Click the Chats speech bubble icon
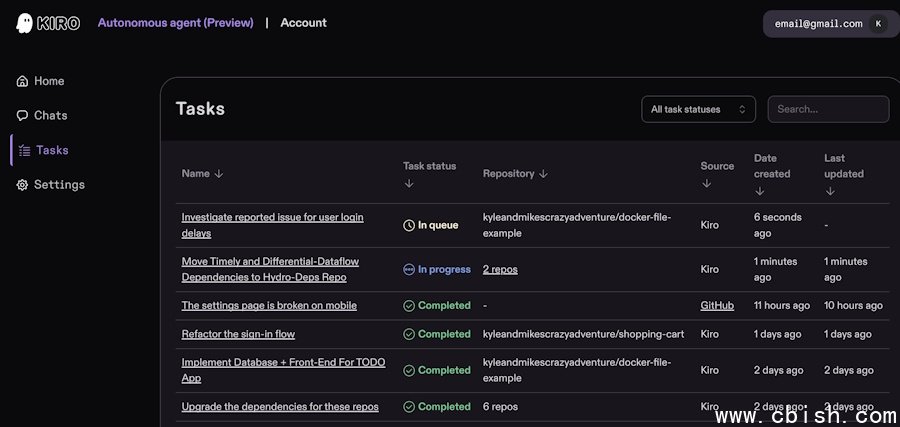Screen dimensions: 900x427 (22, 116)
